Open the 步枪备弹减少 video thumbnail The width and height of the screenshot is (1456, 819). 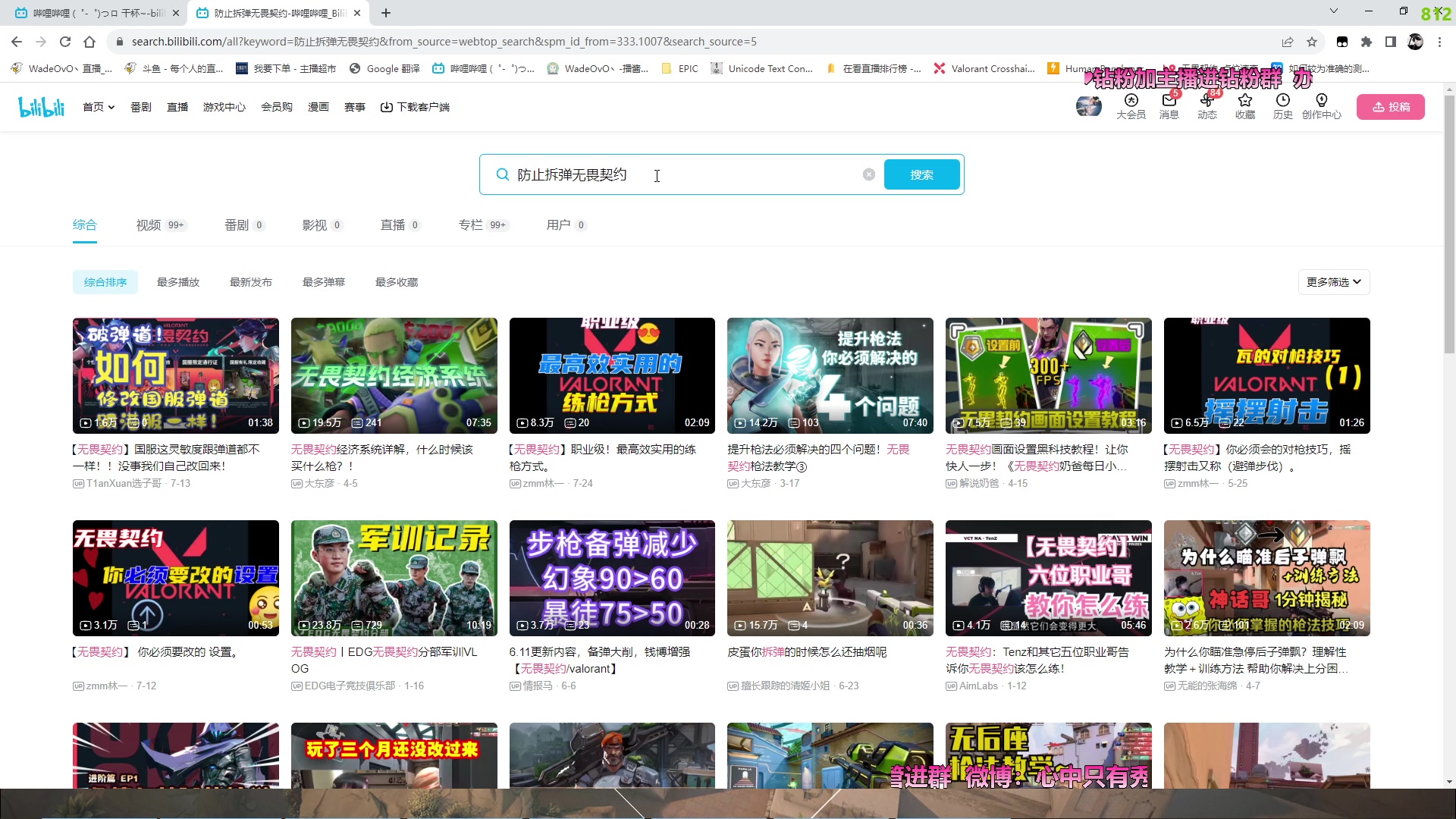[612, 578]
